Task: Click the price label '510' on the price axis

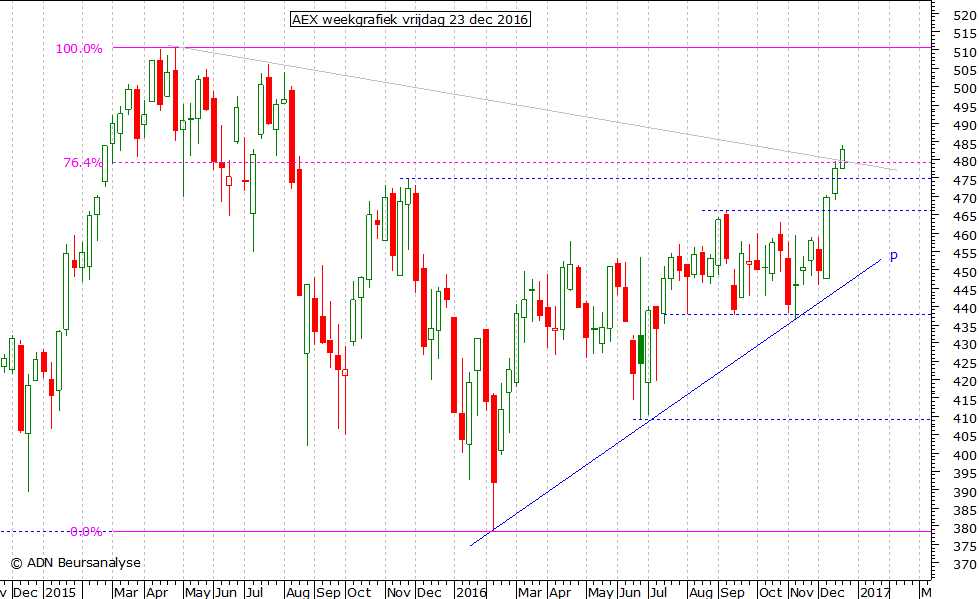Action: pos(965,52)
